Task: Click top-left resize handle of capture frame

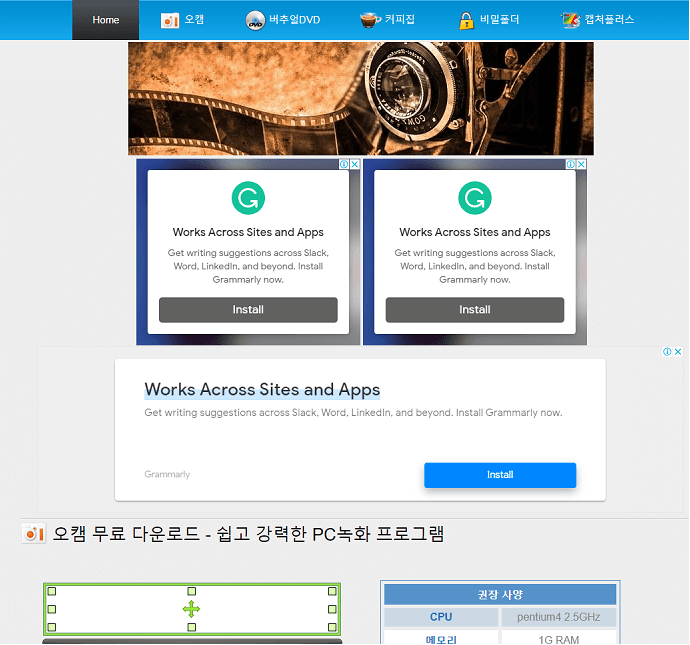Action: pos(52,591)
